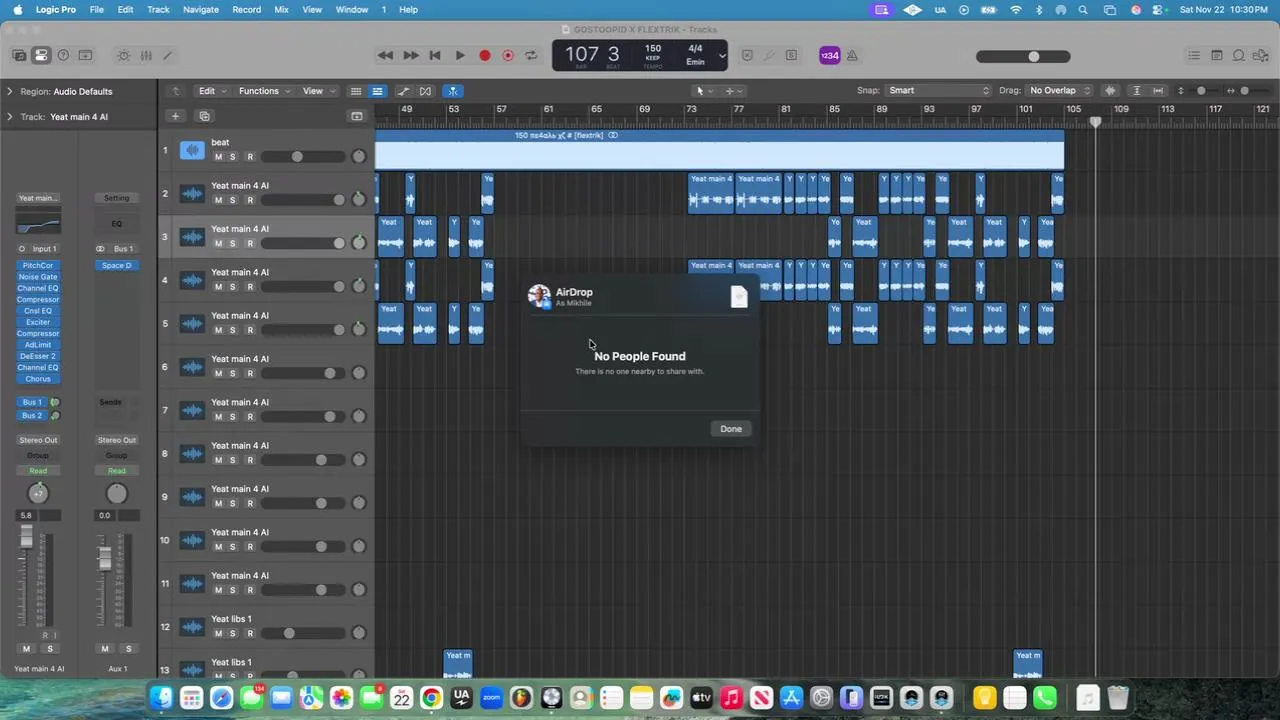Solo track 6 Yeat main 4 AI
The image size is (1280, 720).
[233, 373]
